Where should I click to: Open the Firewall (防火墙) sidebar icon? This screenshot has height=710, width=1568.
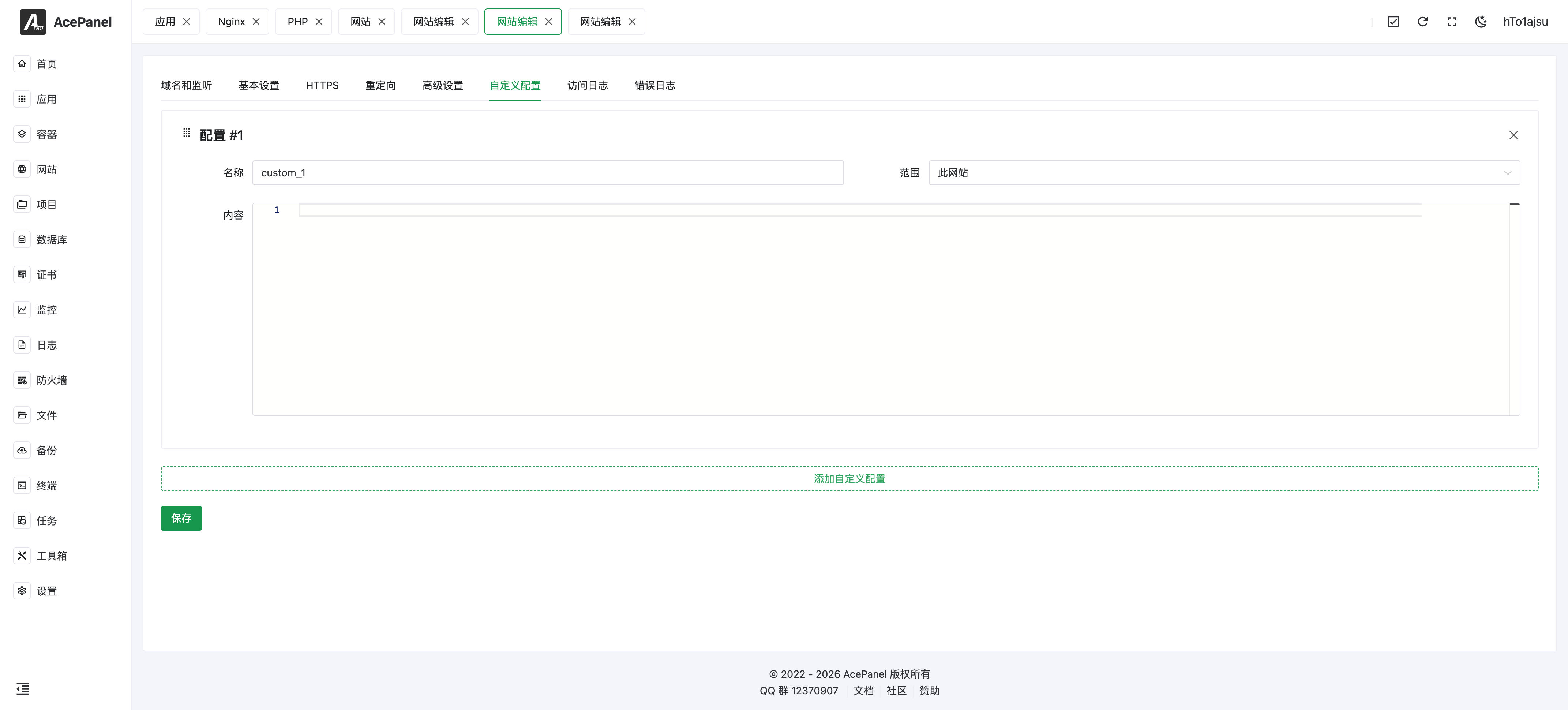coord(22,380)
